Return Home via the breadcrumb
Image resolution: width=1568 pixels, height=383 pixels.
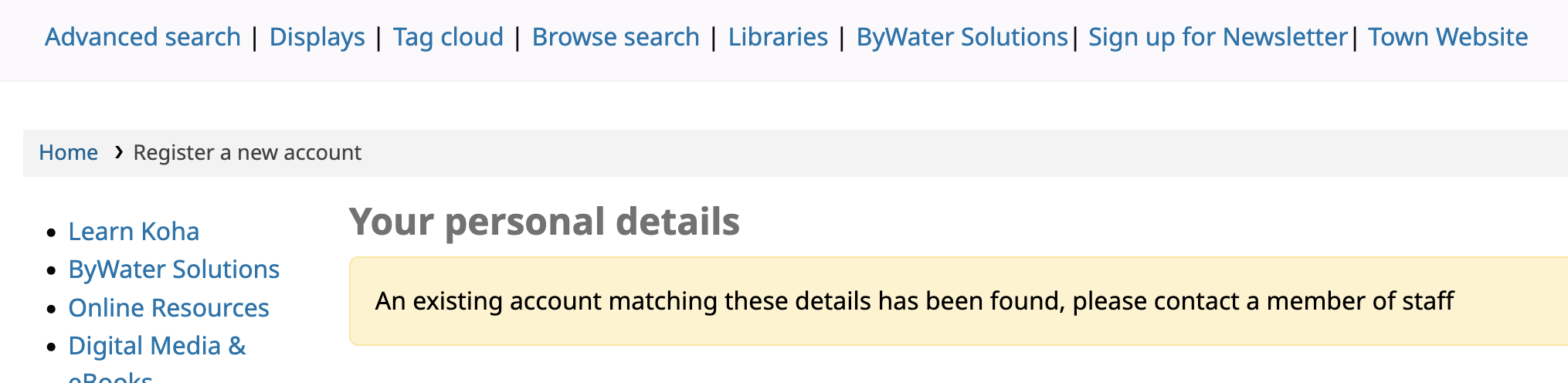click(69, 153)
